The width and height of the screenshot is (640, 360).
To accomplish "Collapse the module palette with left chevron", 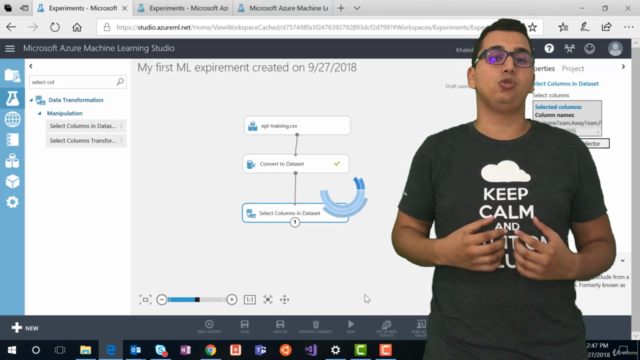I will [x=31, y=66].
